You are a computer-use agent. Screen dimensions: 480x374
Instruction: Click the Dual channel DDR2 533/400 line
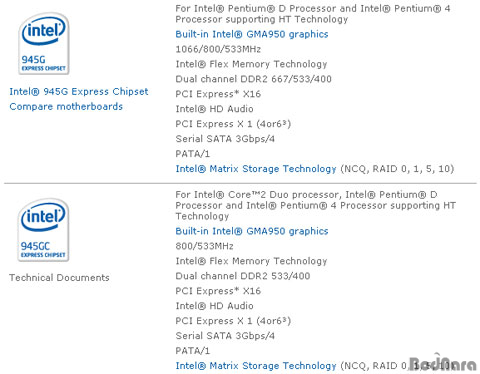click(243, 276)
